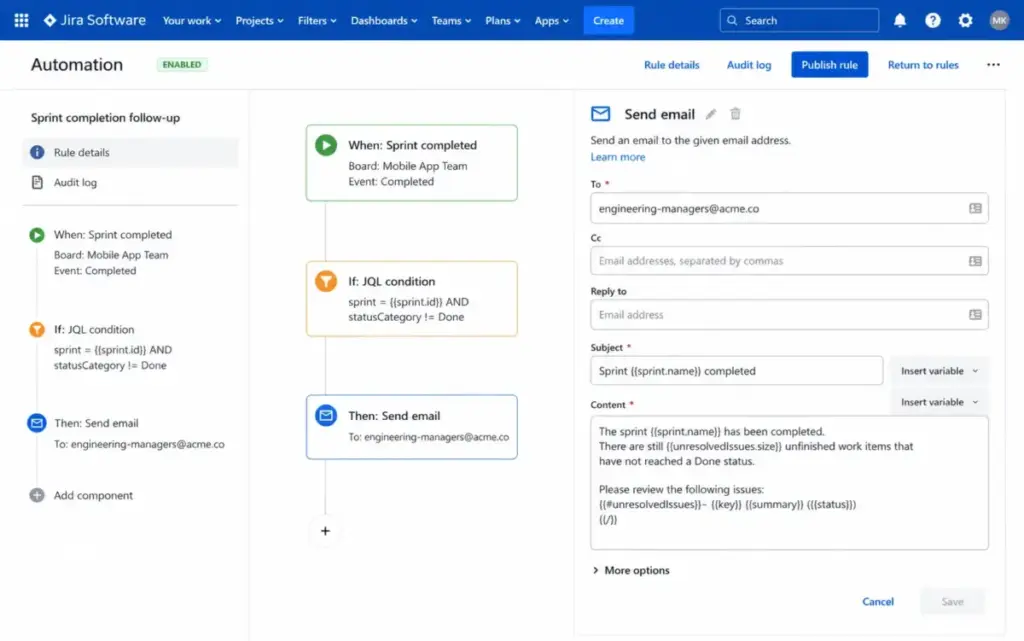1024x641 pixels.
Task: Open Insert variable dropdown for Content
Action: click(x=940, y=402)
